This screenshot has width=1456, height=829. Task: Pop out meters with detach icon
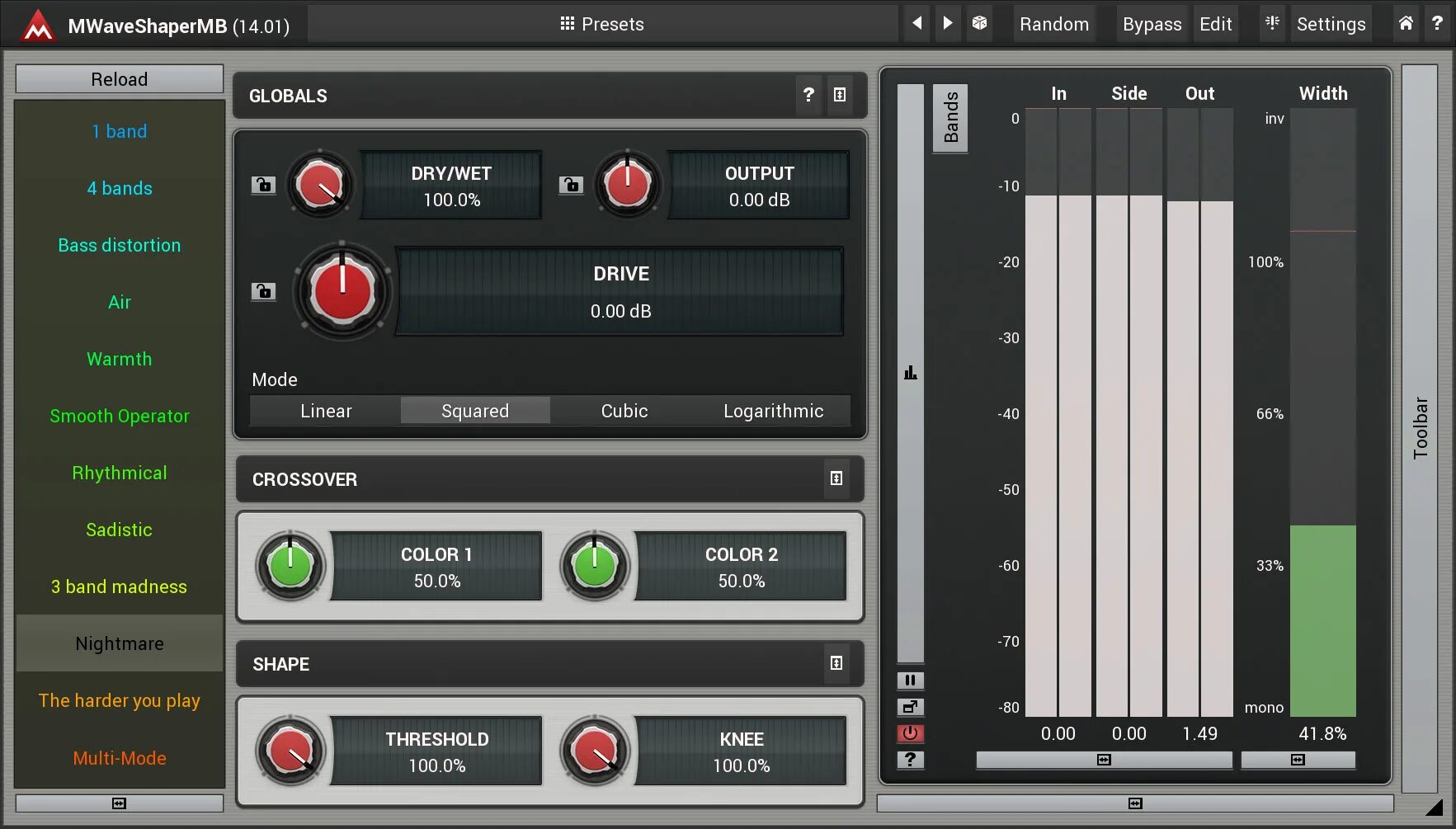click(x=910, y=707)
